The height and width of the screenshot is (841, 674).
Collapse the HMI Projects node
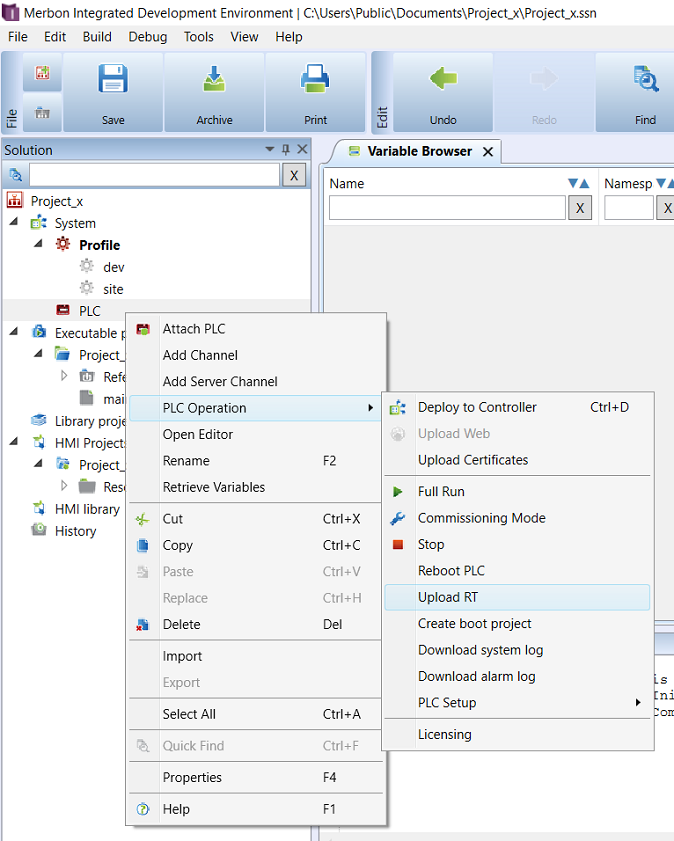[14, 441]
